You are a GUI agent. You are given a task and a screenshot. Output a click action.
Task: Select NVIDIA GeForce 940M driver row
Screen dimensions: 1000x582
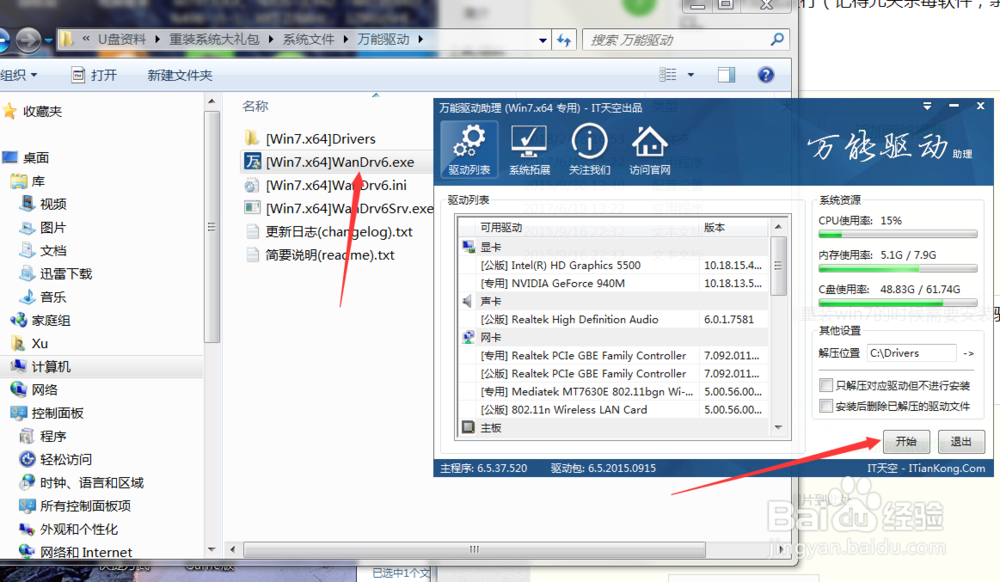614,283
